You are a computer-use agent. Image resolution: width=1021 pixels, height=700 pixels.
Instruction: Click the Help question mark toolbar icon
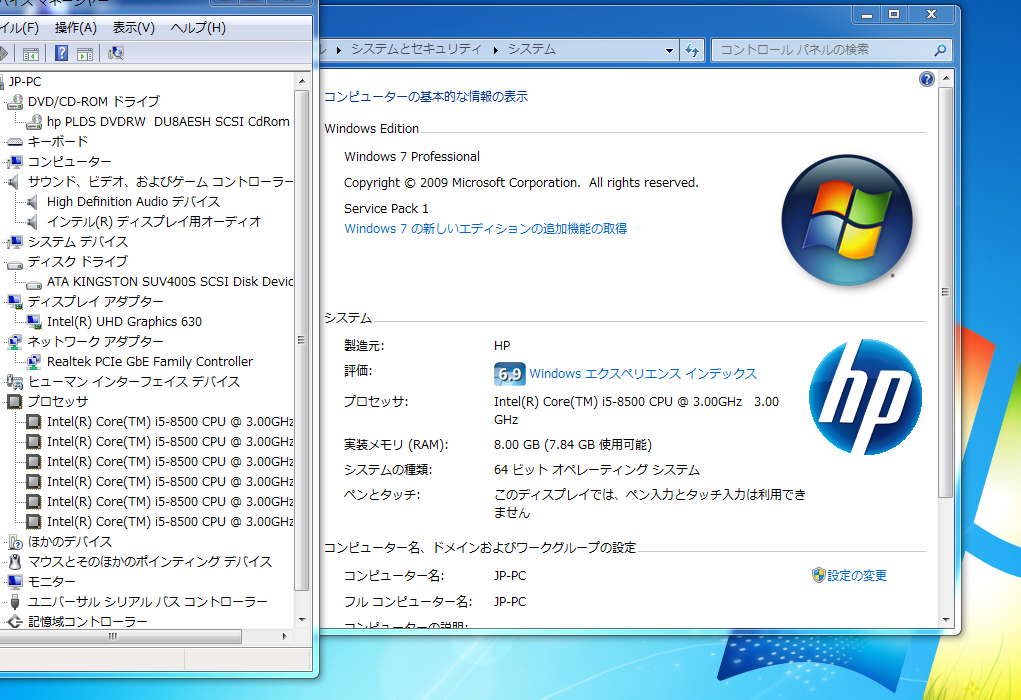(60, 53)
